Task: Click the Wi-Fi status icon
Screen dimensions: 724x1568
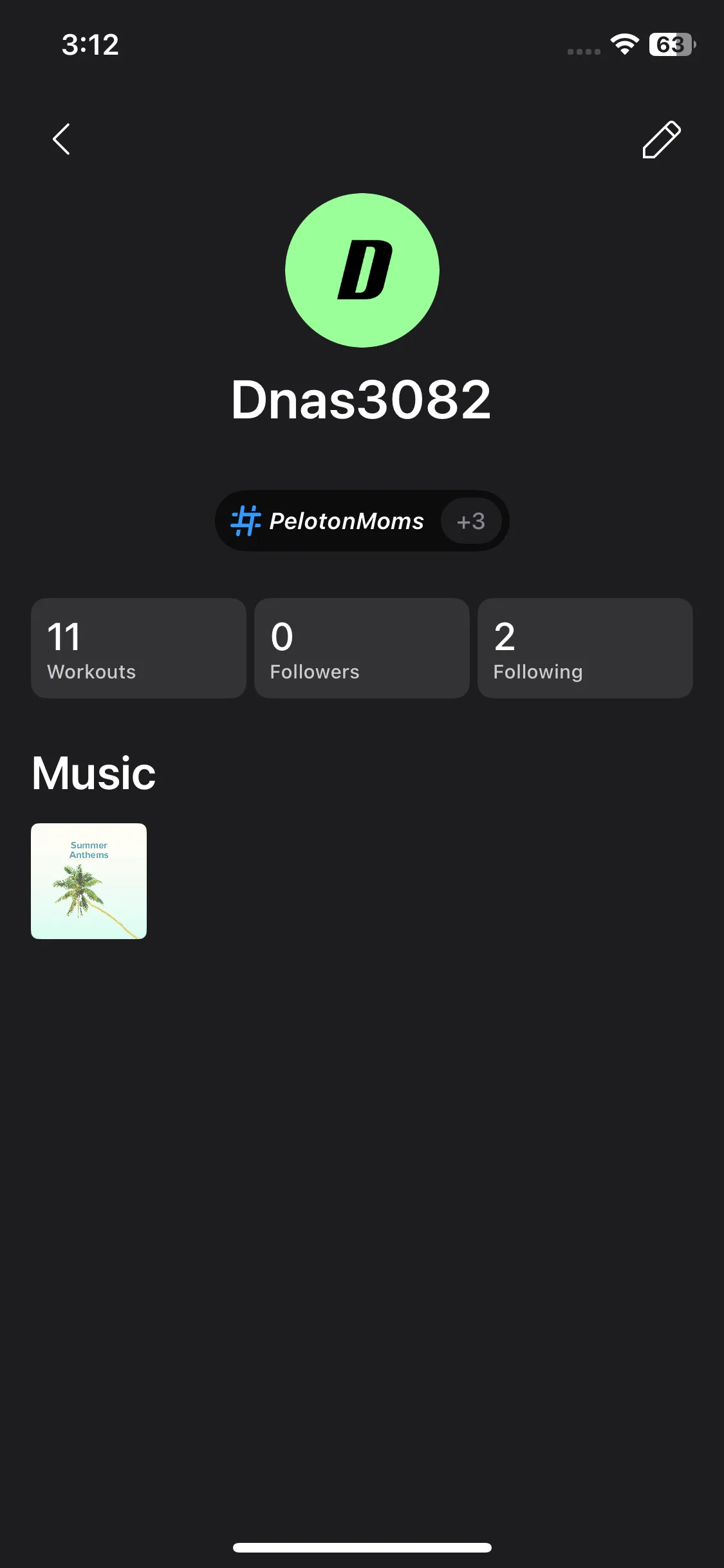Action: pyautogui.click(x=624, y=44)
